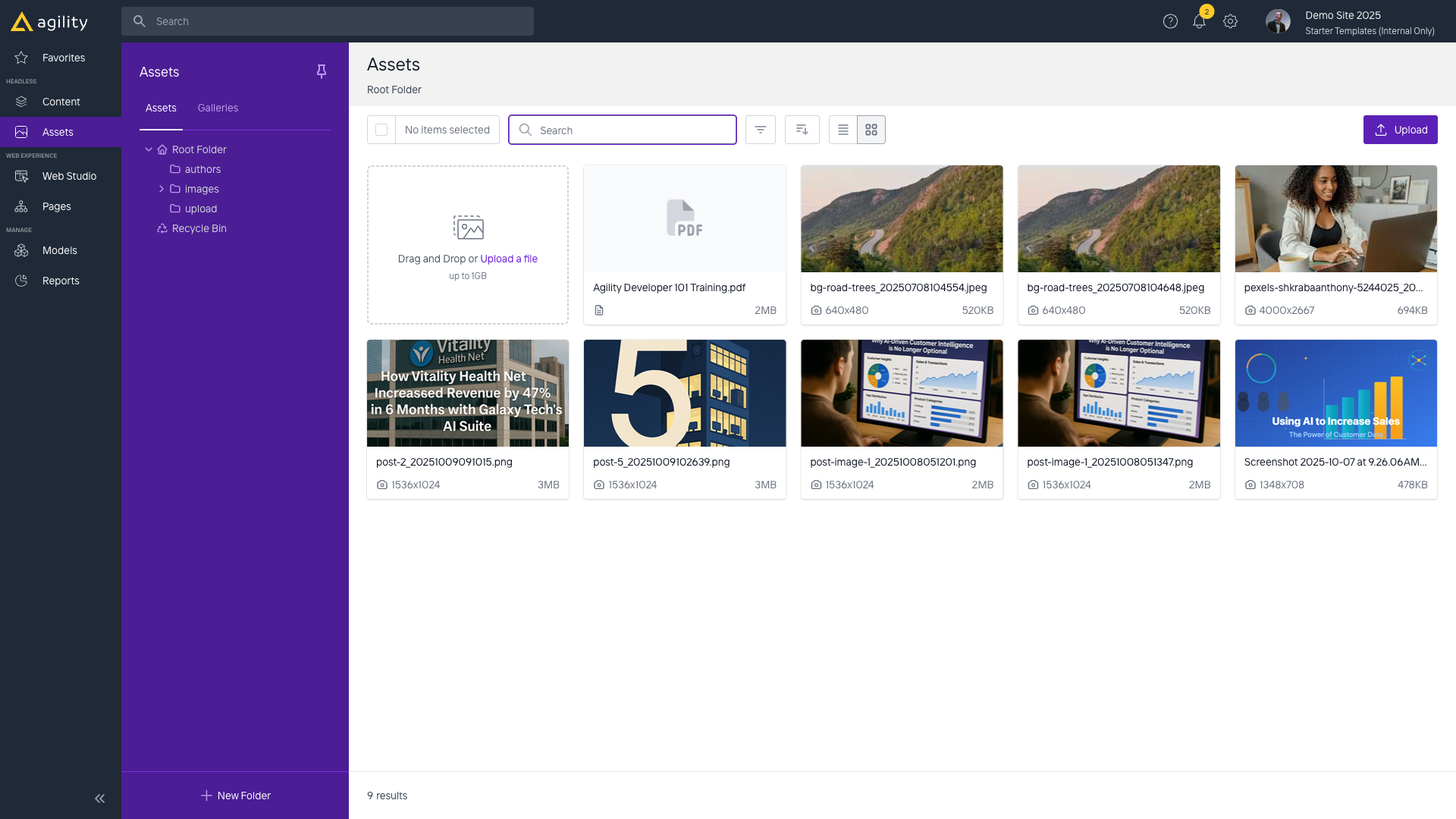Open bg-road-trees_20250708104554.jpeg thumbnail

(902, 218)
